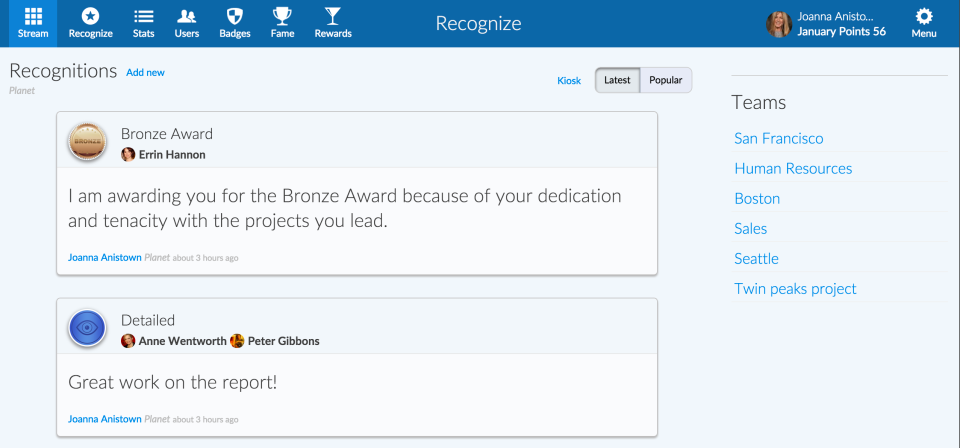Open the Stream grid icon
This screenshot has height=448, width=960.
point(33,17)
